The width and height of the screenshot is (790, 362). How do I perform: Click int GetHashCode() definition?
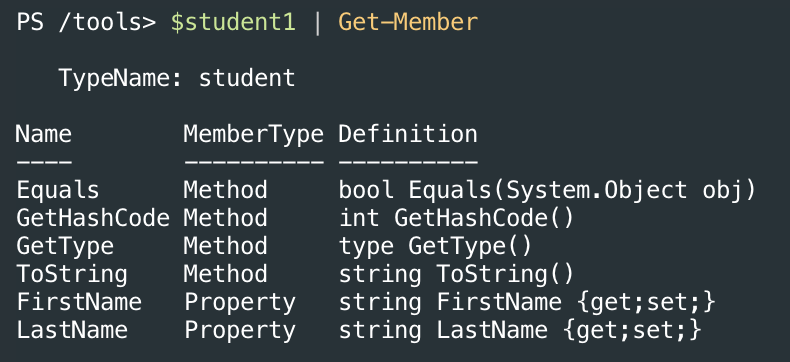coord(456,219)
